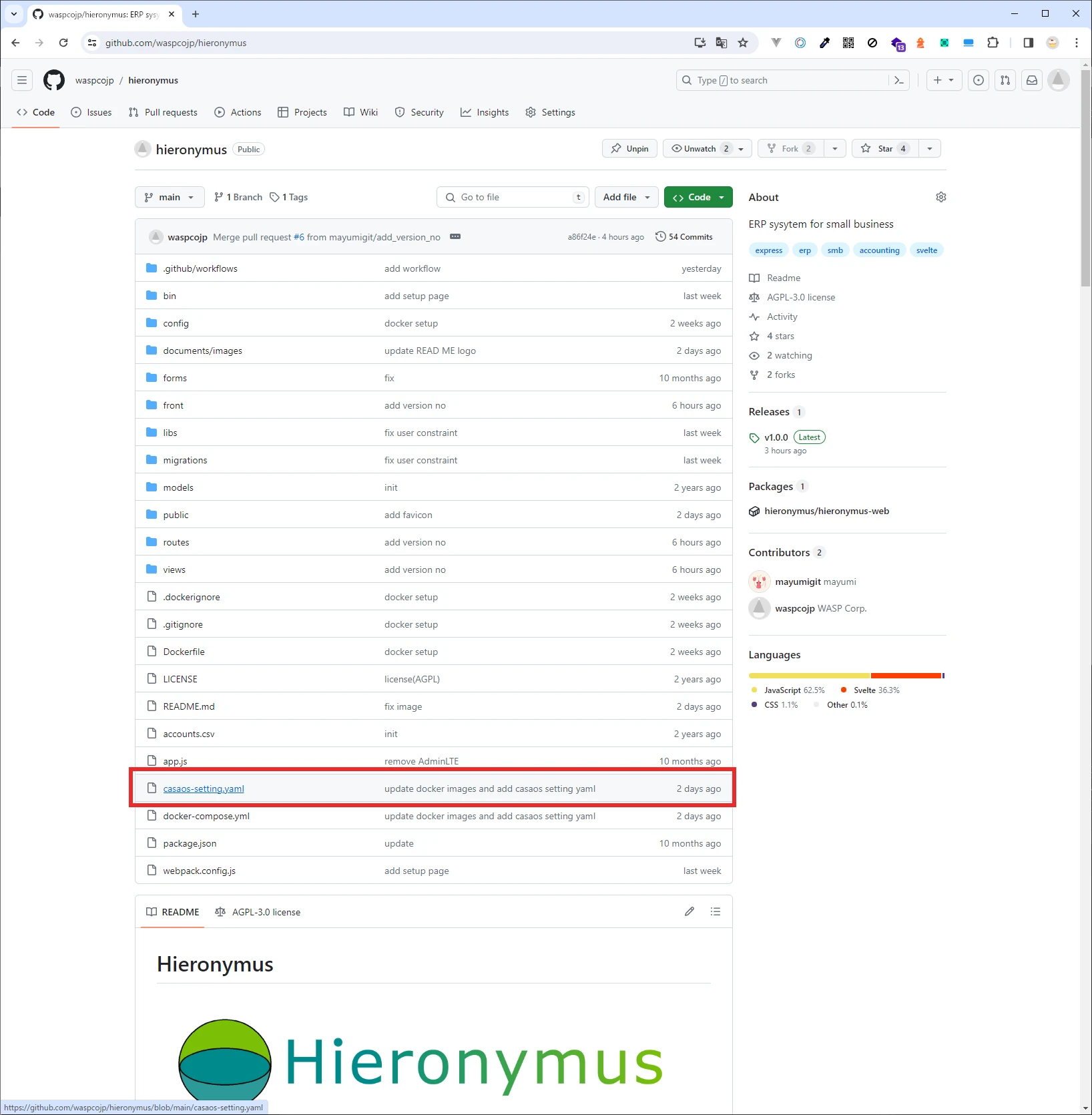Open the Actions tab
Image resolution: width=1092 pixels, height=1115 pixels.
(238, 112)
